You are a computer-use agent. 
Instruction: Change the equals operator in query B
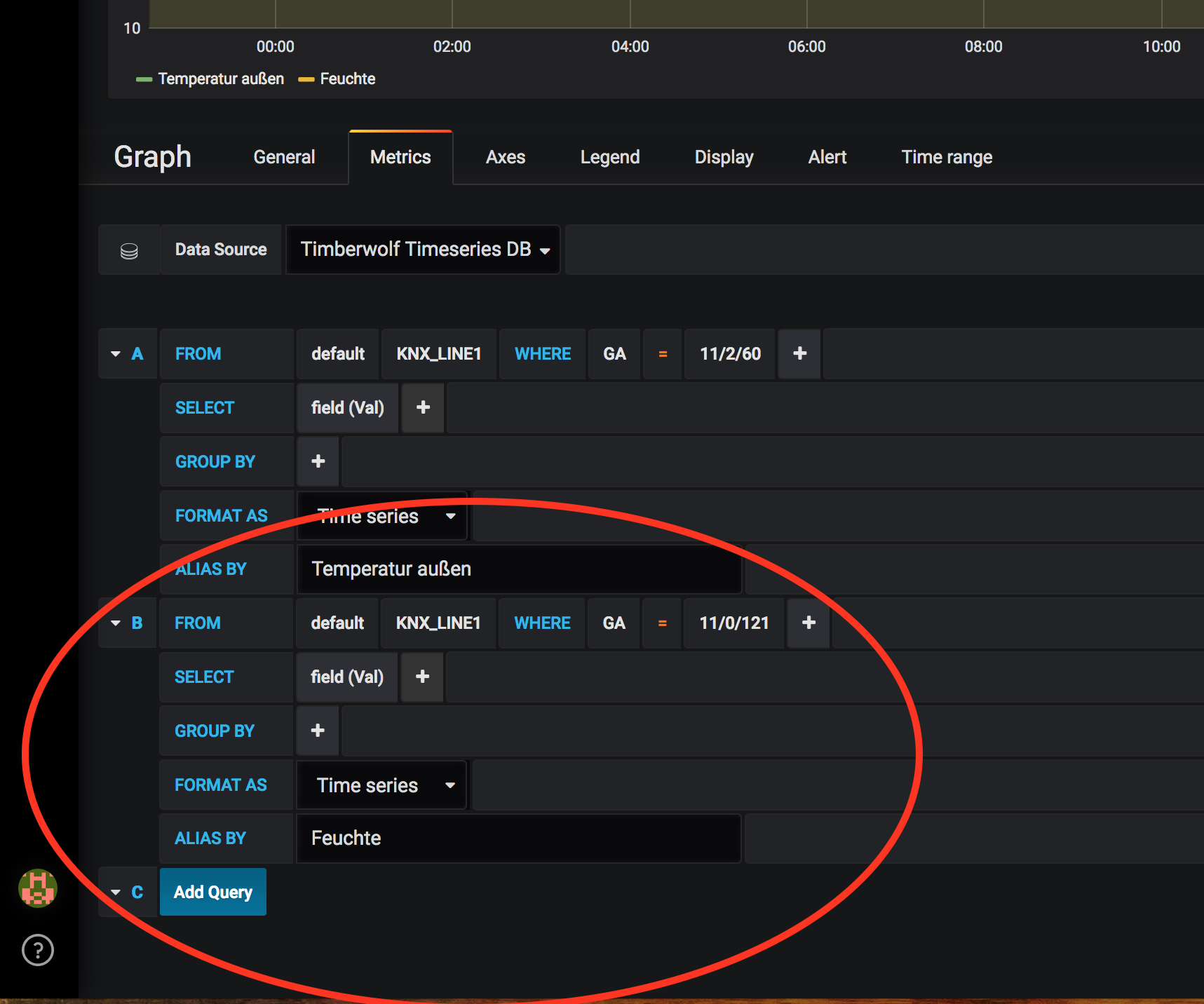click(x=662, y=623)
